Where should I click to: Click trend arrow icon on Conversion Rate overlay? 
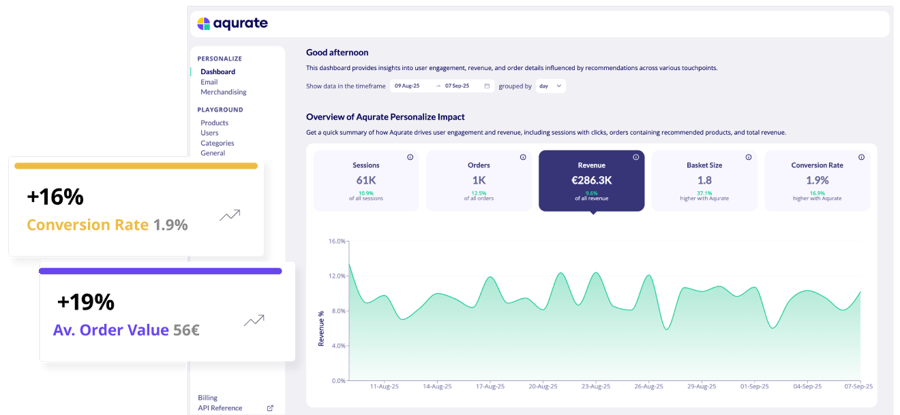(230, 215)
